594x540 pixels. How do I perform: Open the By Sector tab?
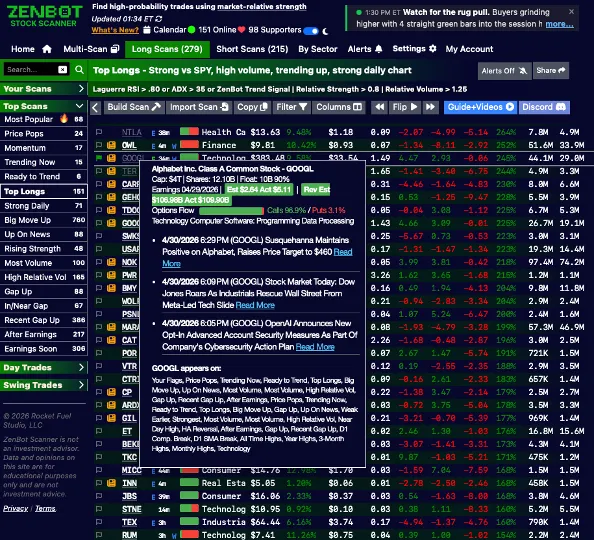[317, 49]
